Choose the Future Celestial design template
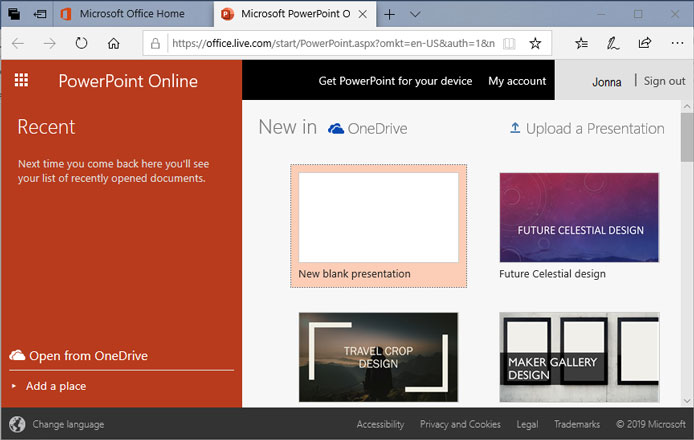This screenshot has width=694, height=440. point(579,217)
